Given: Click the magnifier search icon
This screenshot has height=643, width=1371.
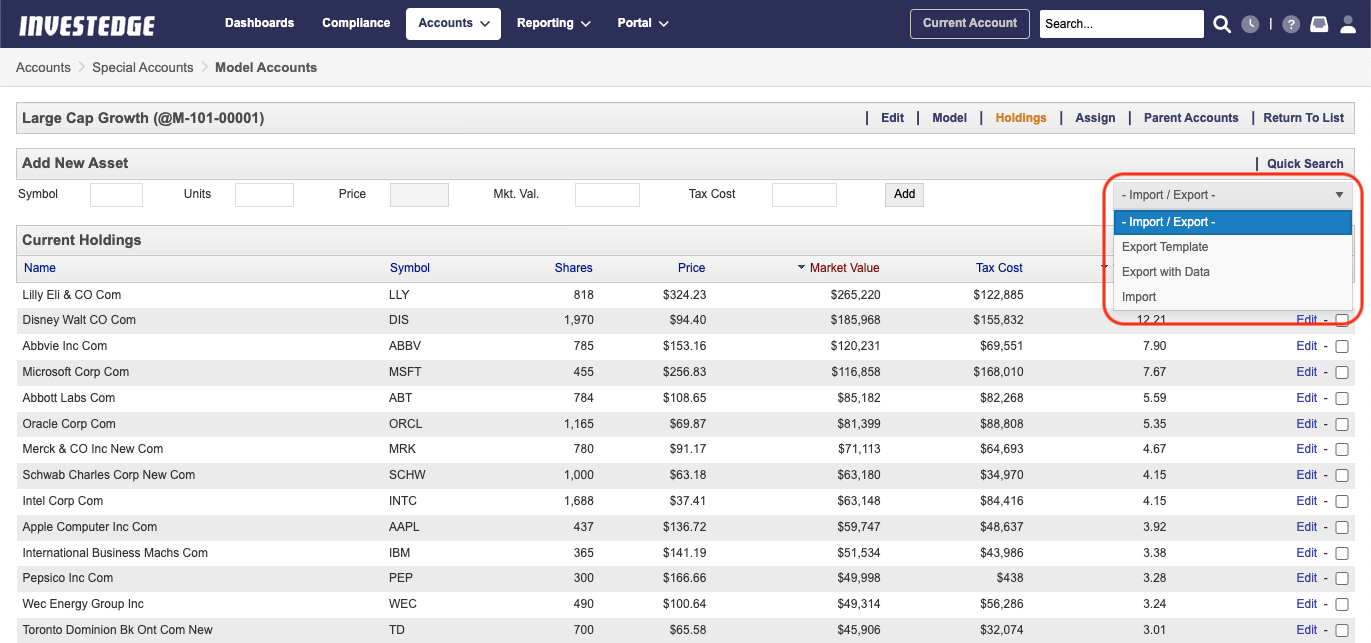Looking at the screenshot, I should (1222, 24).
